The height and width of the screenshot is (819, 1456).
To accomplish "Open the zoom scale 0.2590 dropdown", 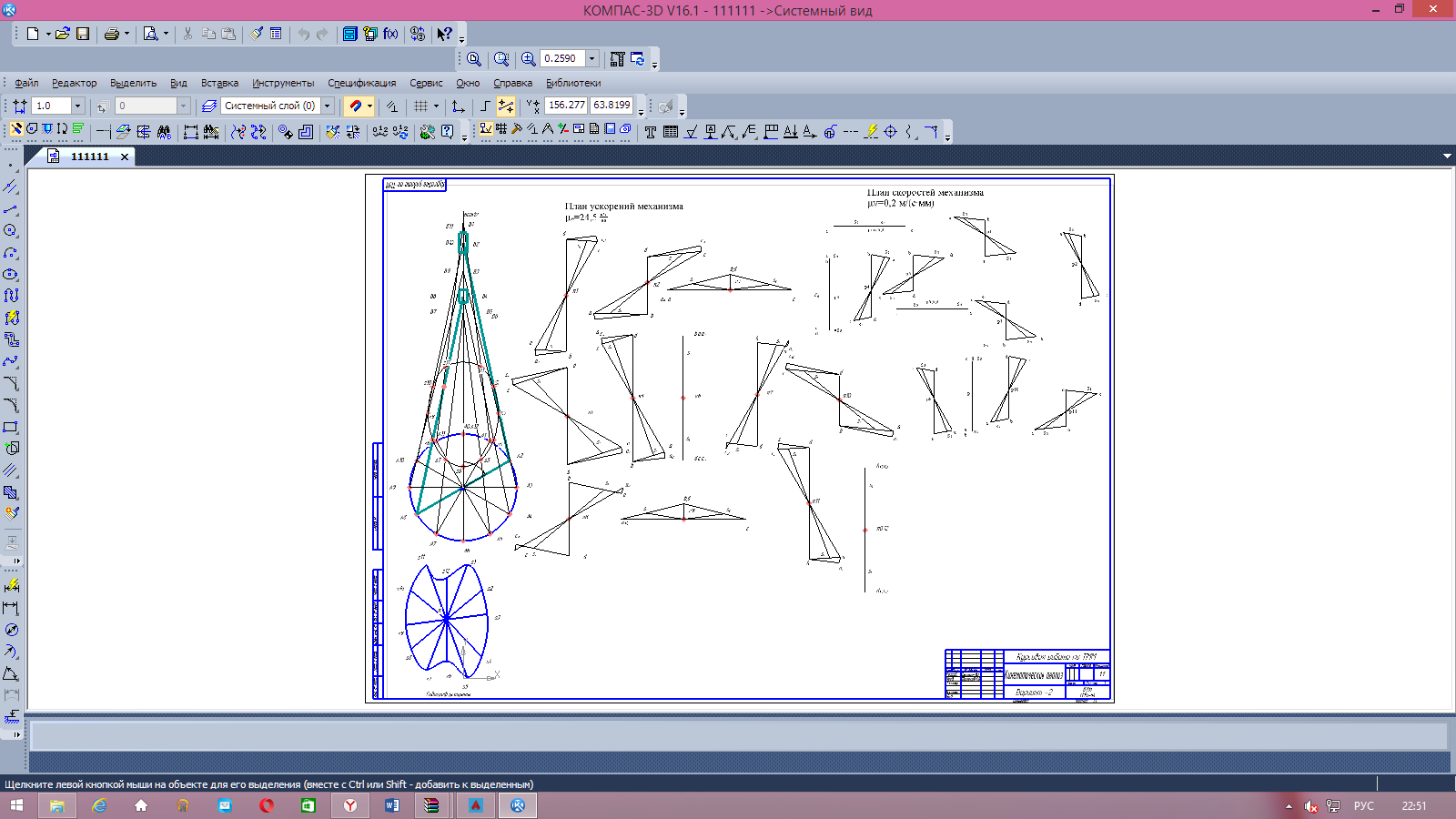I will point(591,58).
